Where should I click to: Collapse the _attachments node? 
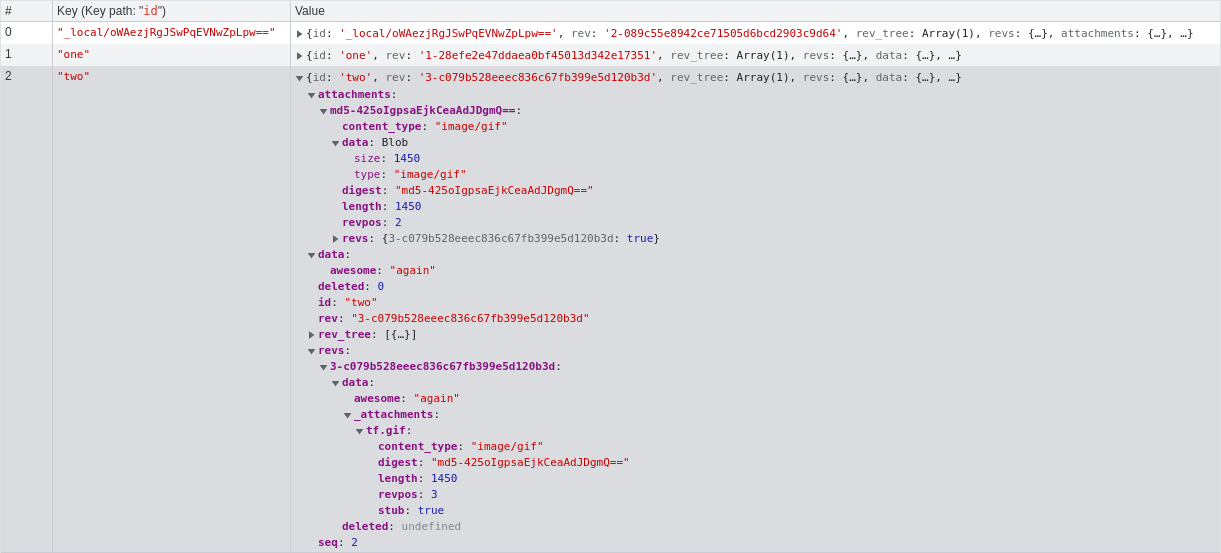click(347, 415)
